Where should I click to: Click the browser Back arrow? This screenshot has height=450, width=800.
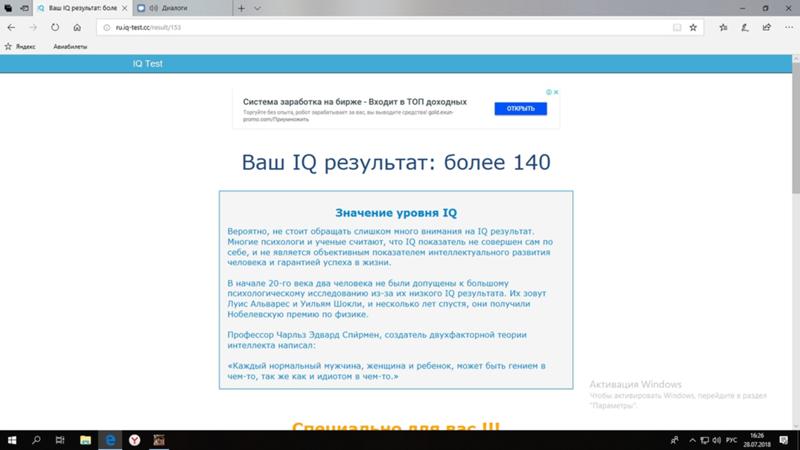coord(10,27)
